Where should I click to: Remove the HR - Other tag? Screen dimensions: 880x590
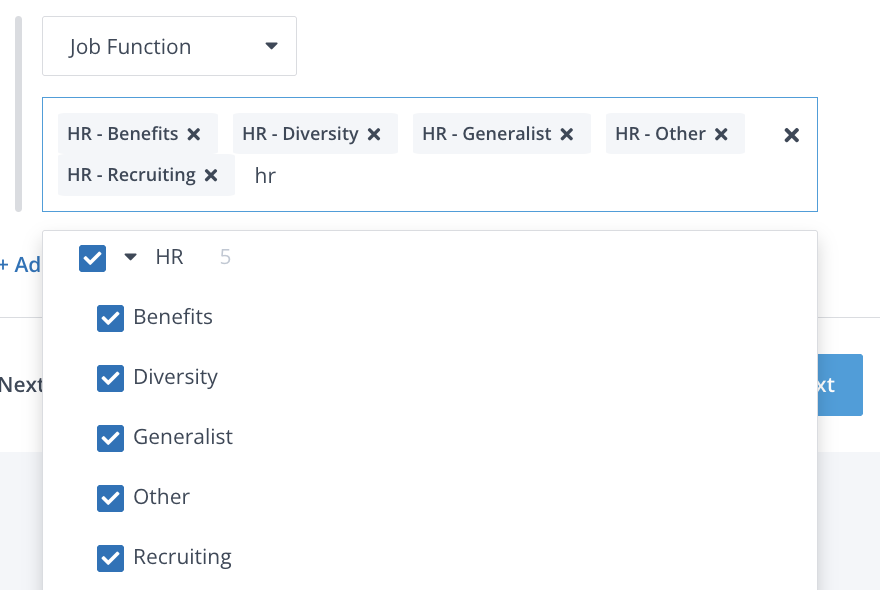pyautogui.click(x=721, y=134)
